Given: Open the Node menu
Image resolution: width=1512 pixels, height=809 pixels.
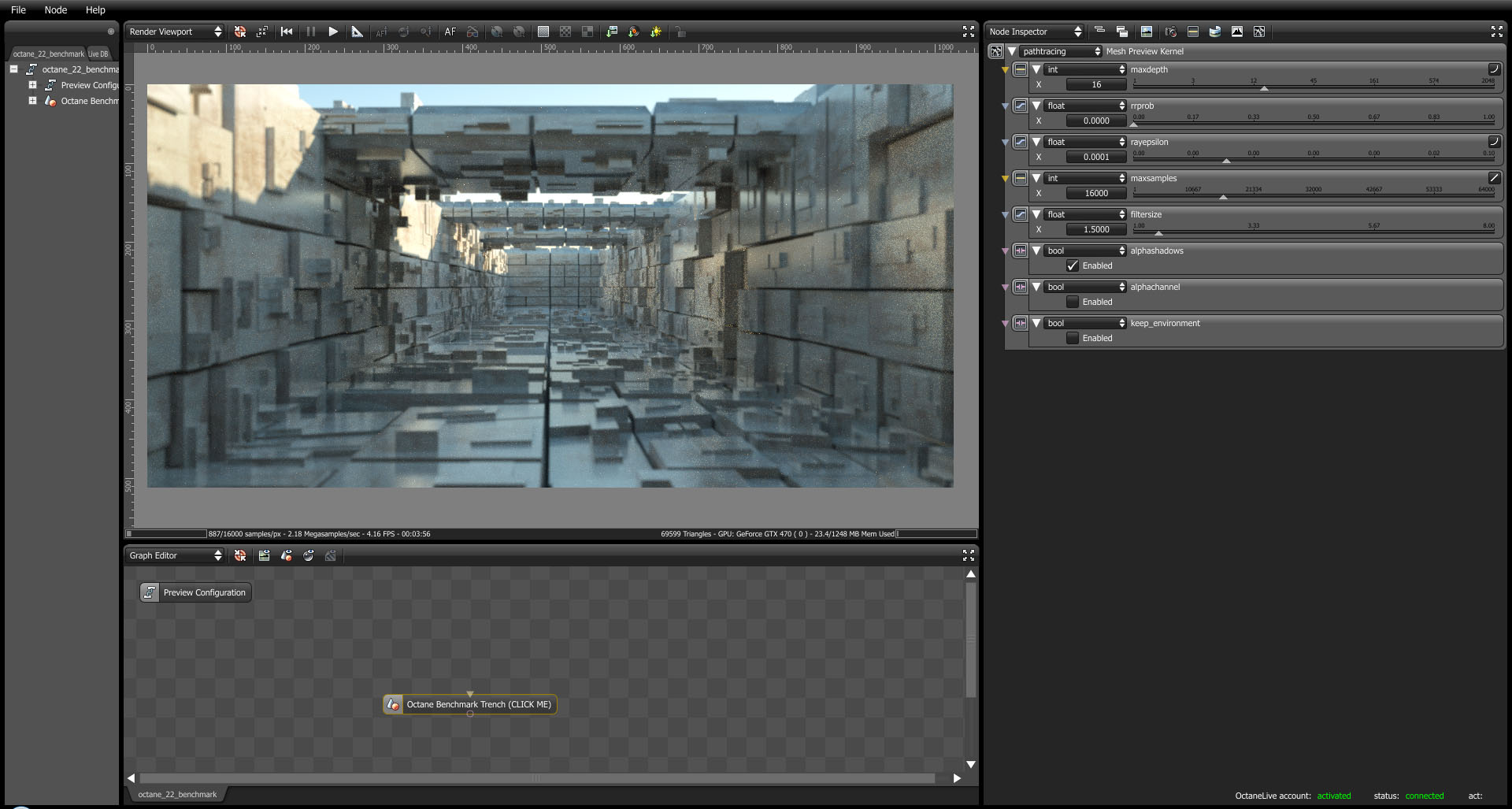Looking at the screenshot, I should [x=55, y=9].
